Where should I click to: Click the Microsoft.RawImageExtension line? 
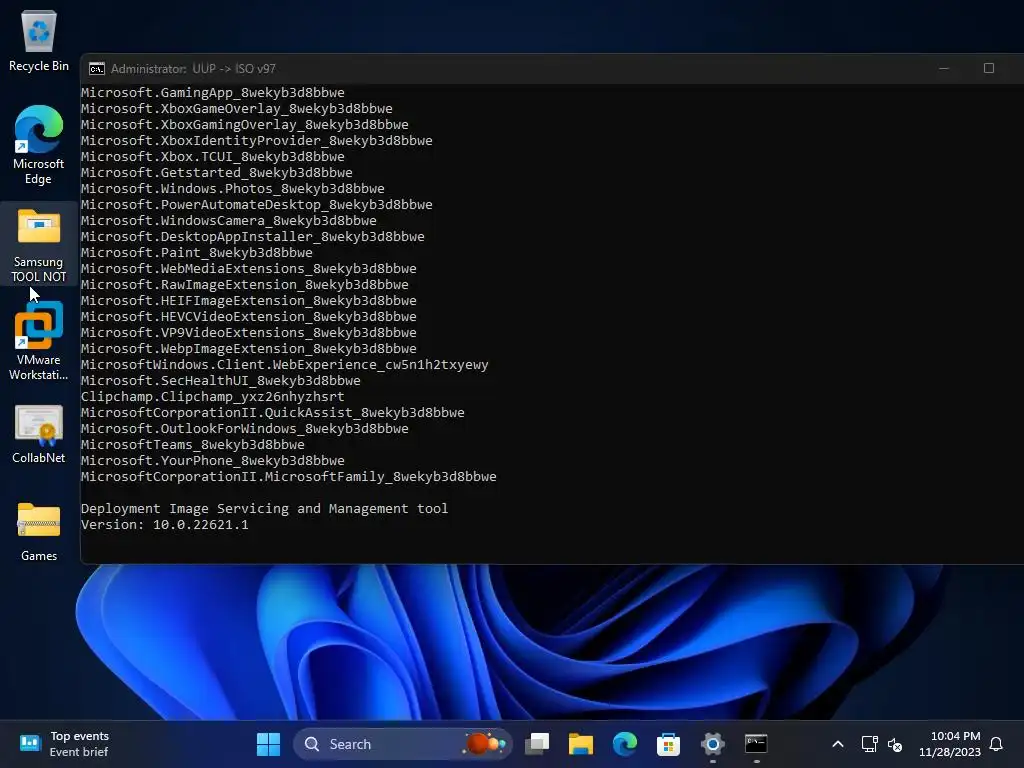[x=245, y=285]
